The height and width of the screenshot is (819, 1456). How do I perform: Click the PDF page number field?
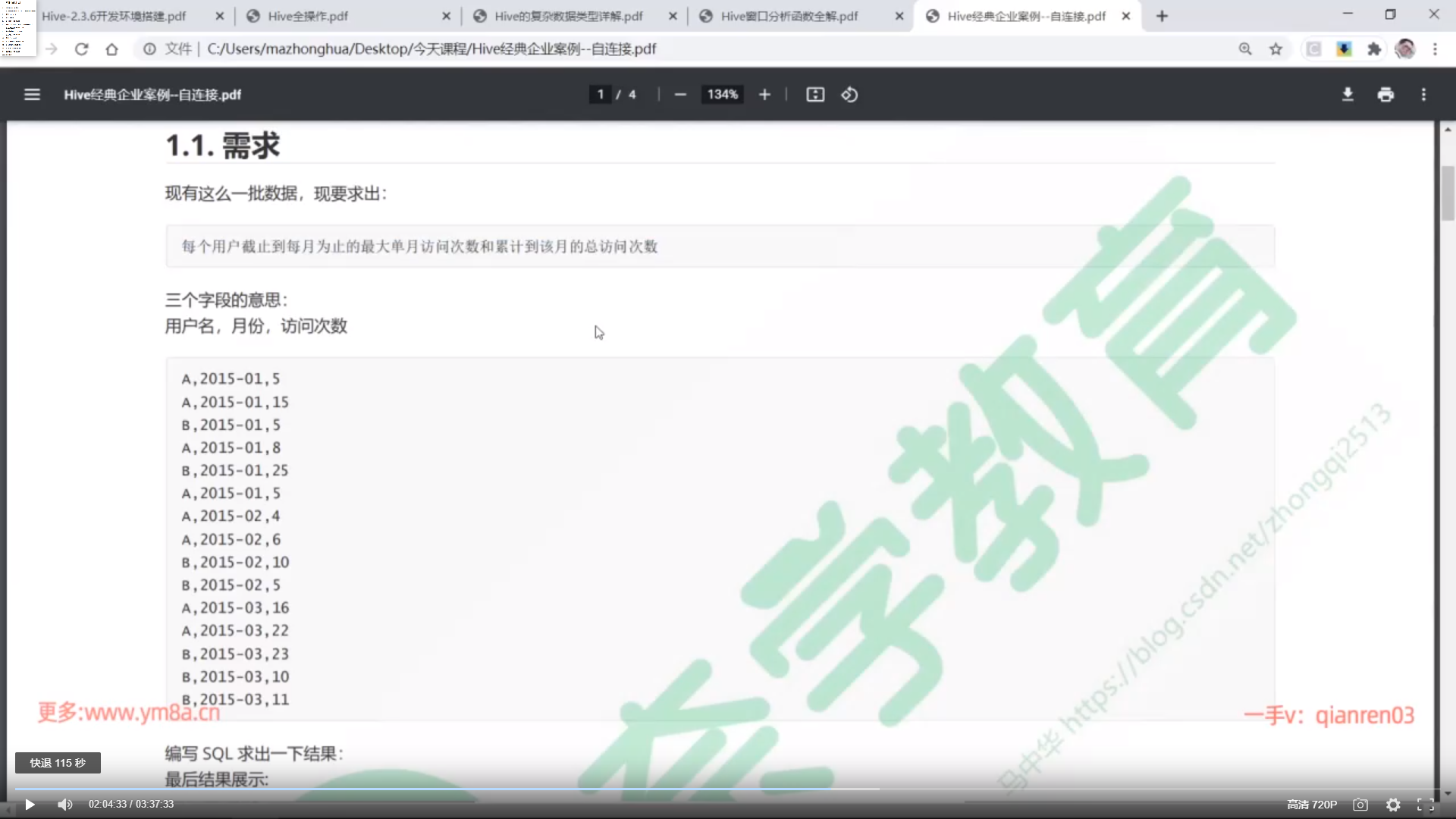point(600,95)
